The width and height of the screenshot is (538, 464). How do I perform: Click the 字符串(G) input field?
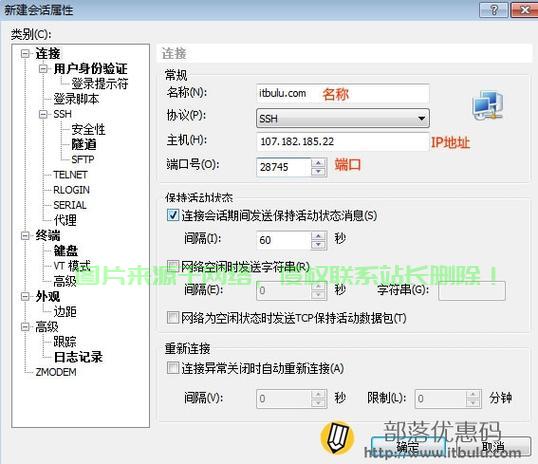pos(471,291)
